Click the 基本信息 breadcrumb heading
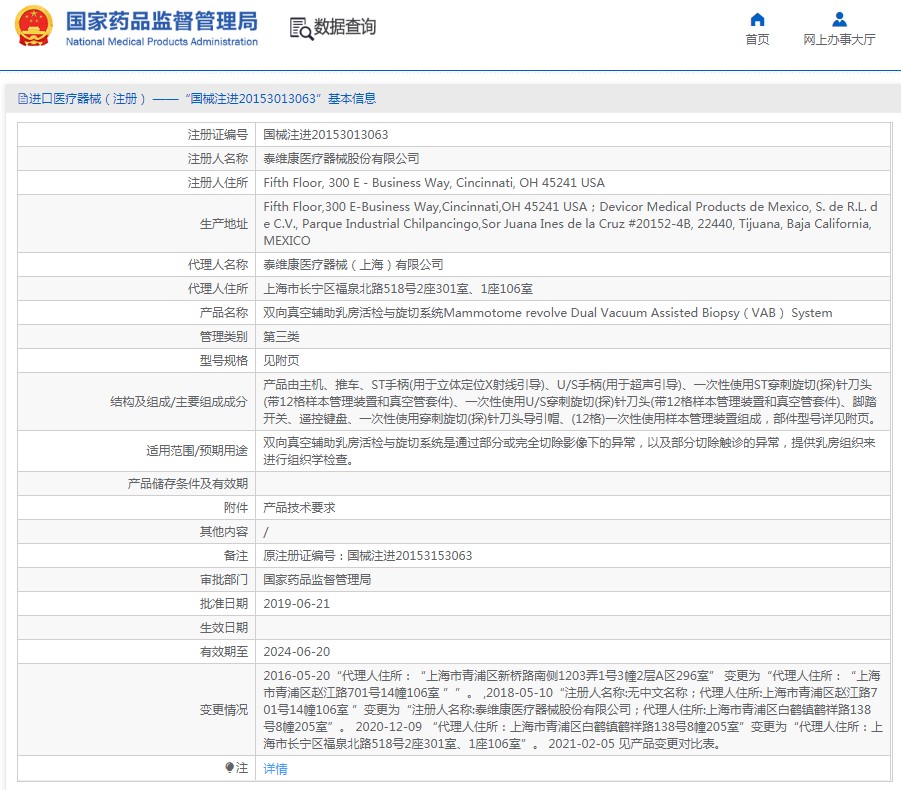Viewport: 901px width, 790px height. (x=352, y=99)
